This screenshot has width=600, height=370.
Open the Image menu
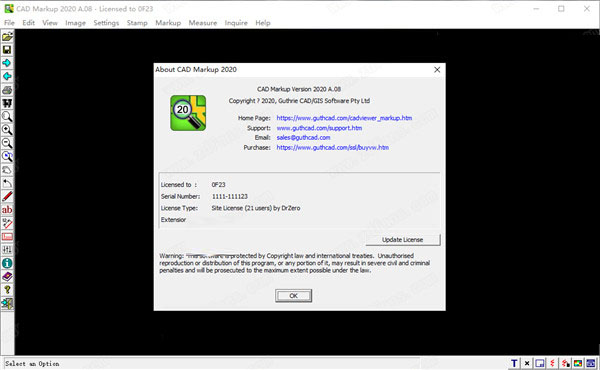(75, 23)
